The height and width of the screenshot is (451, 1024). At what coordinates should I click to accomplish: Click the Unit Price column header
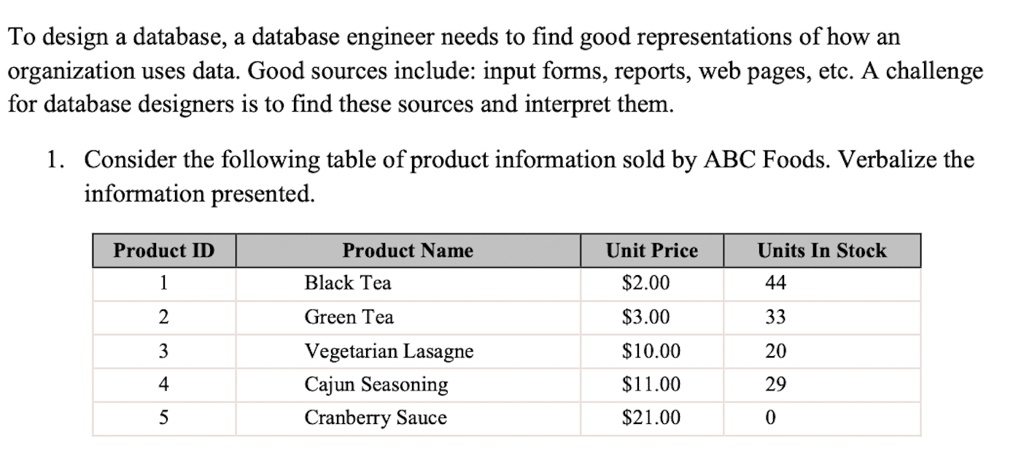pos(652,251)
